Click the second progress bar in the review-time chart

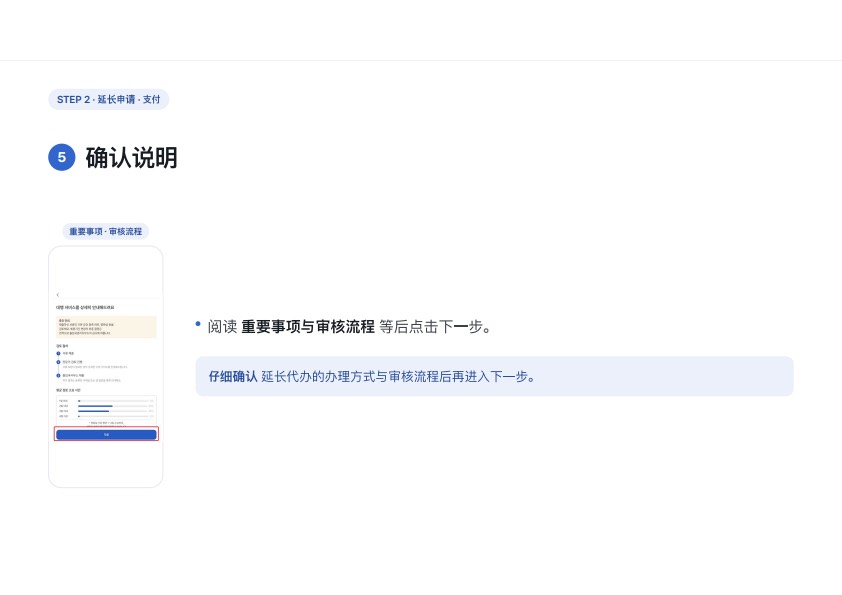[113, 406]
